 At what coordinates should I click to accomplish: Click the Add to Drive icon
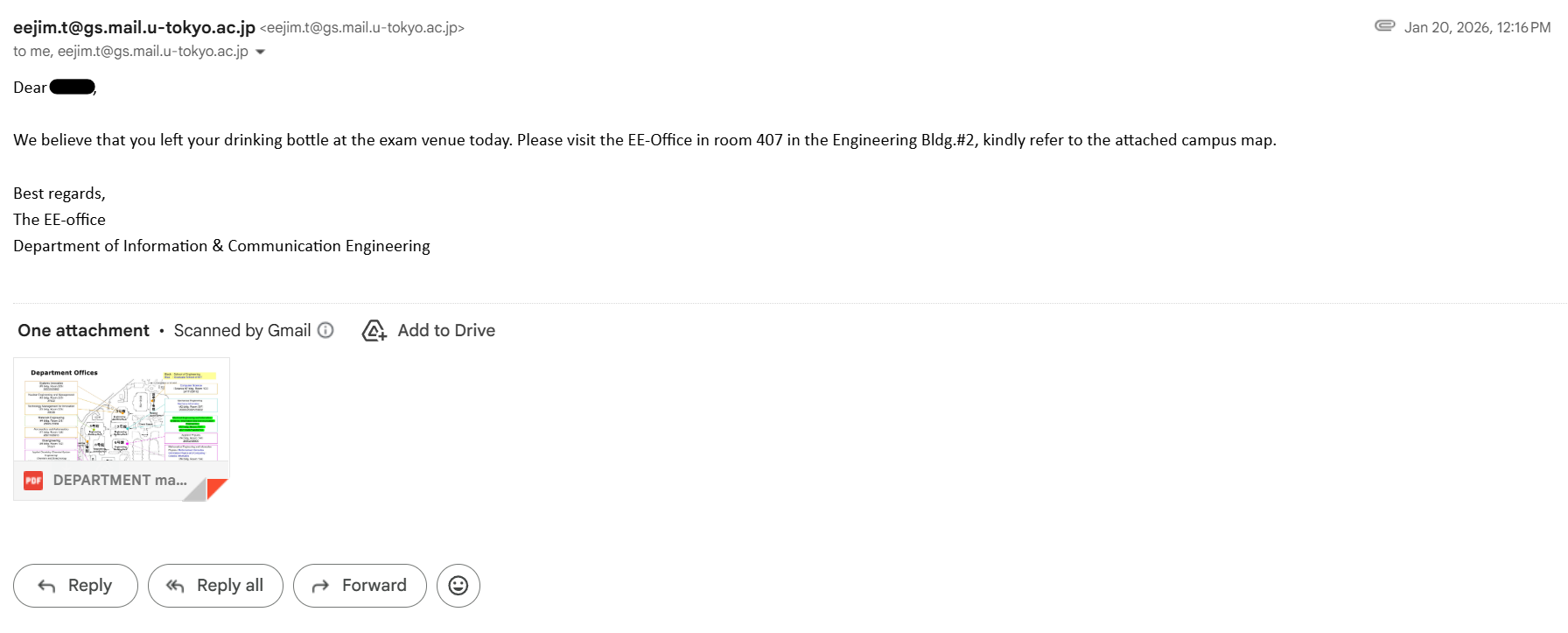point(374,331)
